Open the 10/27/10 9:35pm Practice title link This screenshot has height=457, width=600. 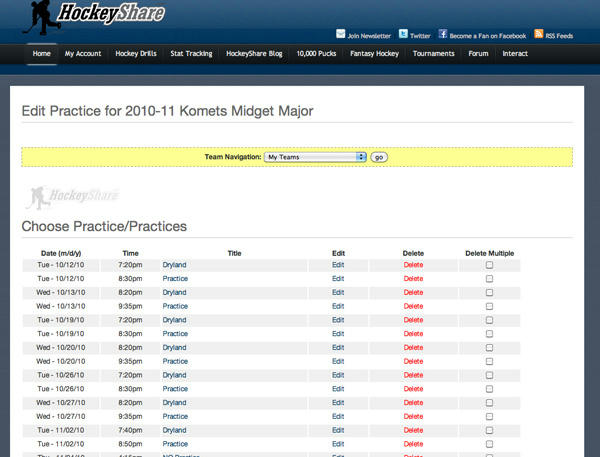pyautogui.click(x=175, y=416)
